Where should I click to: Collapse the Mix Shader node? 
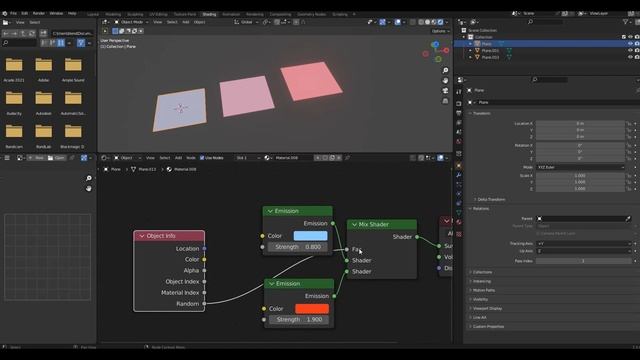pyautogui.click(x=354, y=224)
